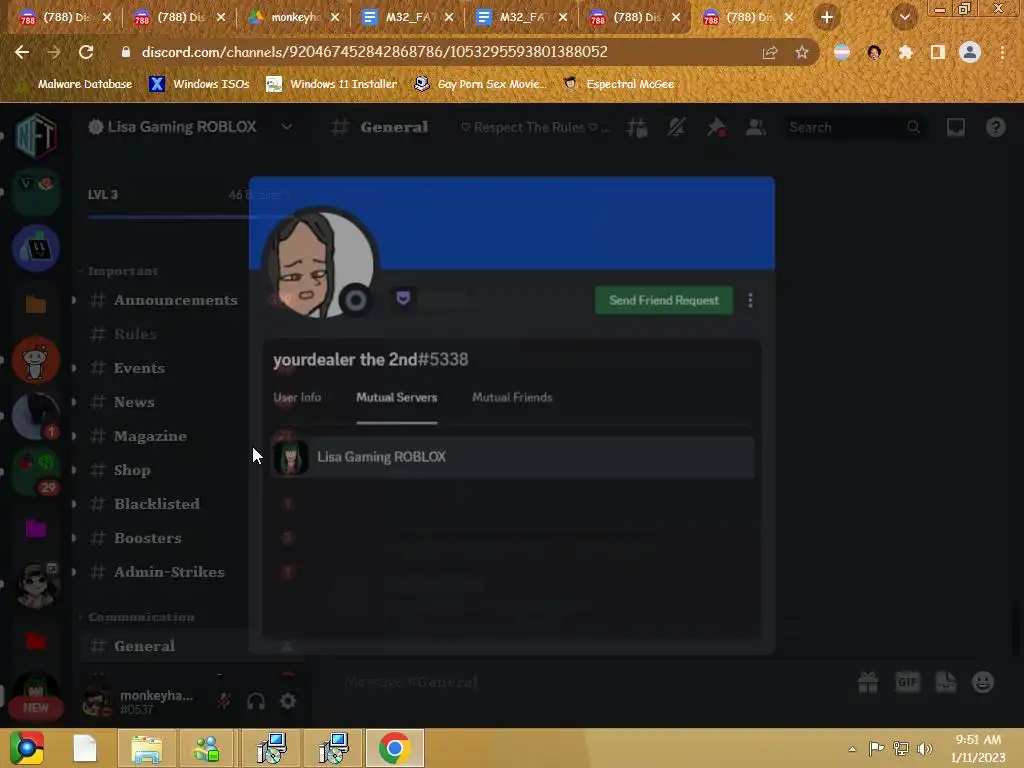The height and width of the screenshot is (768, 1024).
Task: Open the Blacklisted channel
Action: (157, 504)
